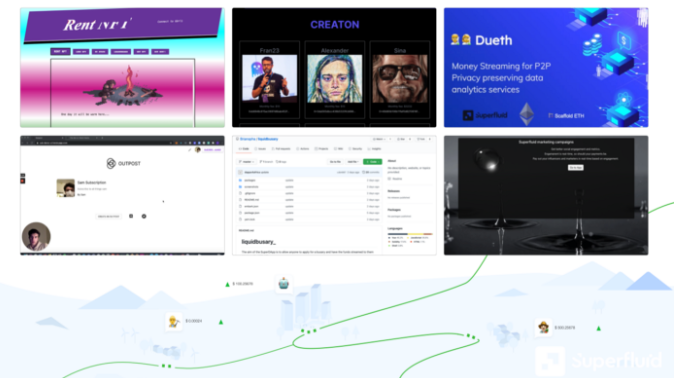675x378 pixels.
Task: Switch to the Code tab in GitHub
Action: point(245,149)
